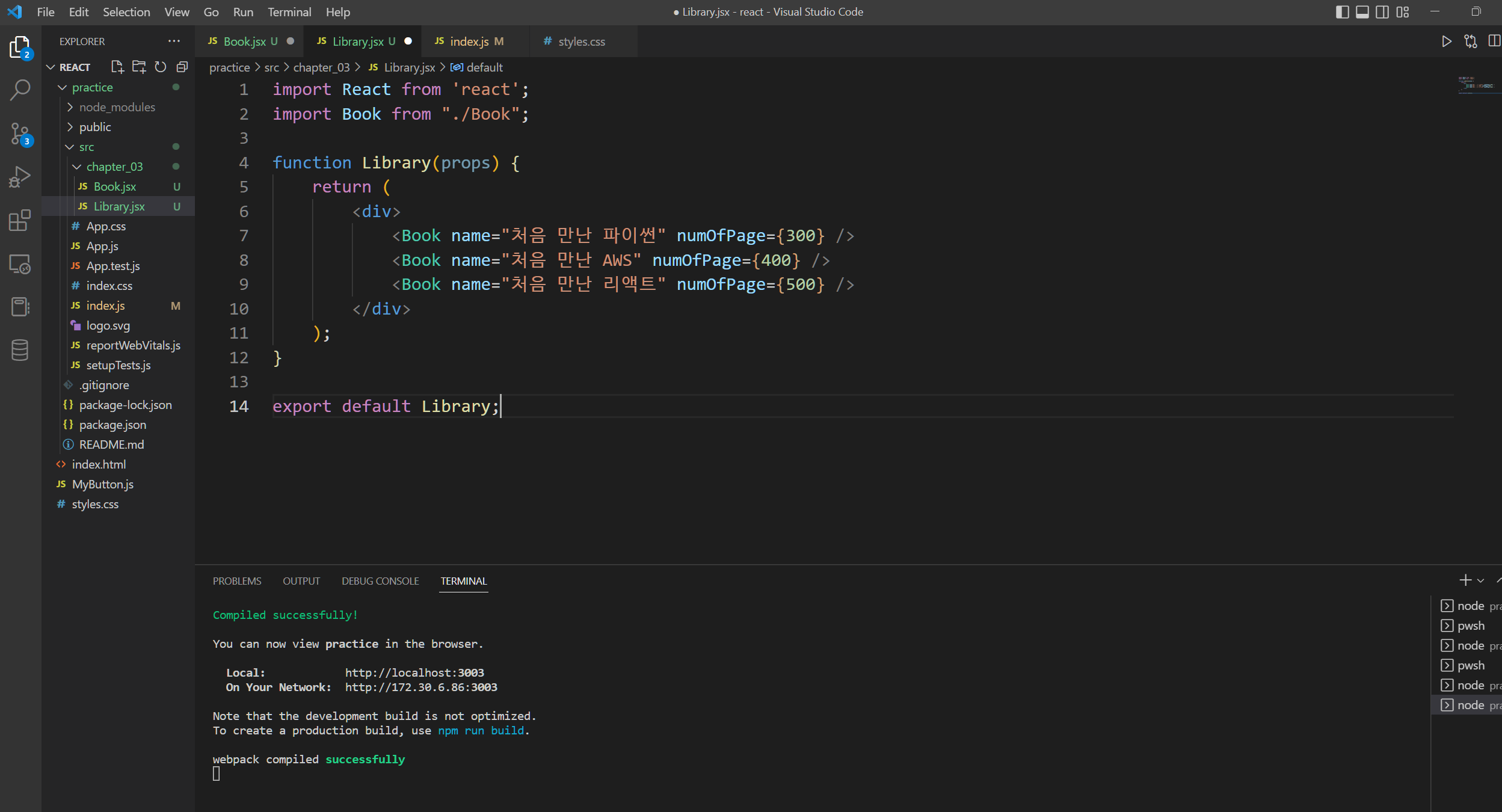The image size is (1502, 812).
Task: Open Explorer more actions ellipsis
Action: point(174,41)
